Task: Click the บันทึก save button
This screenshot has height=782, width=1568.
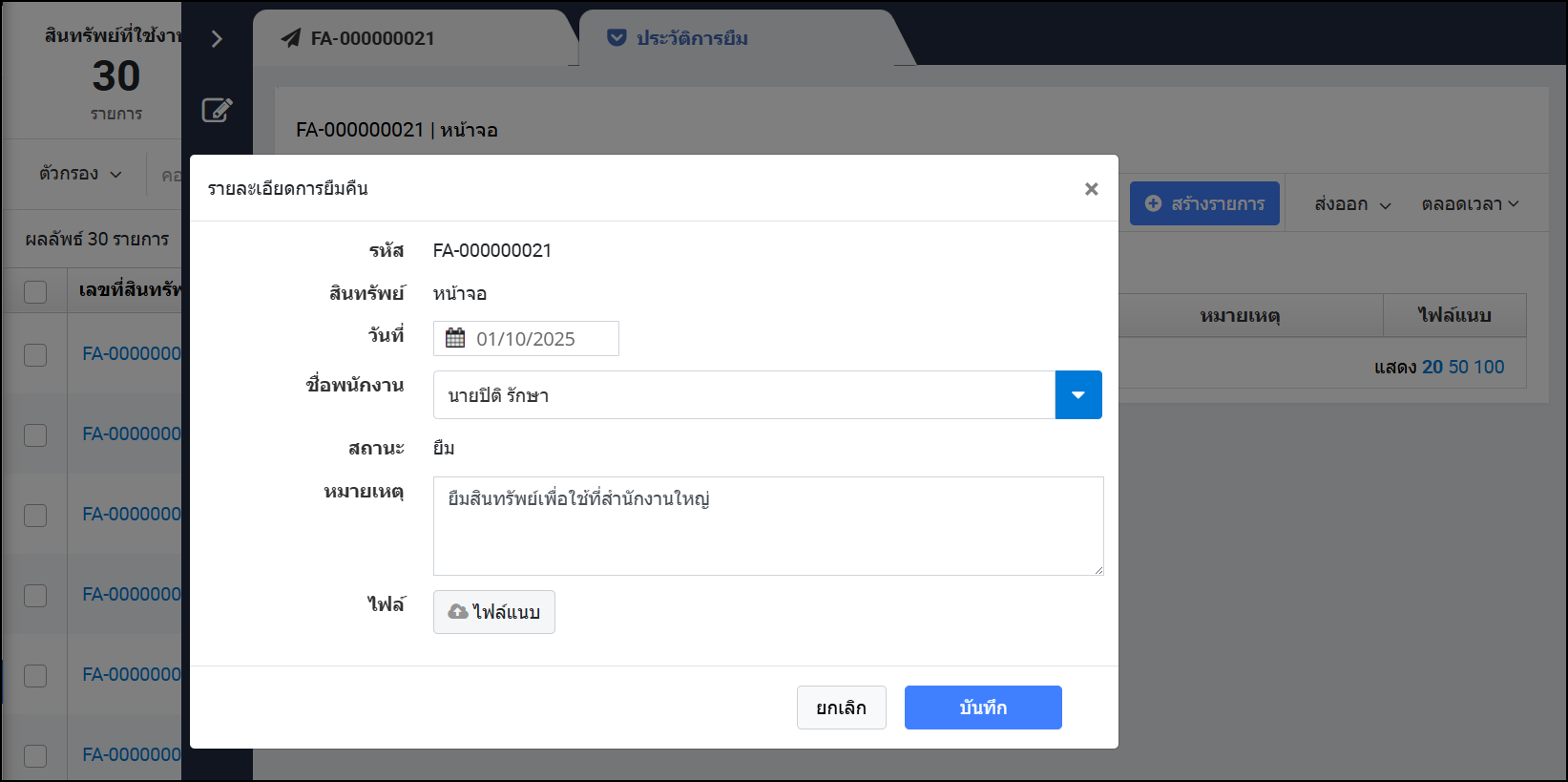Action: pos(983,708)
